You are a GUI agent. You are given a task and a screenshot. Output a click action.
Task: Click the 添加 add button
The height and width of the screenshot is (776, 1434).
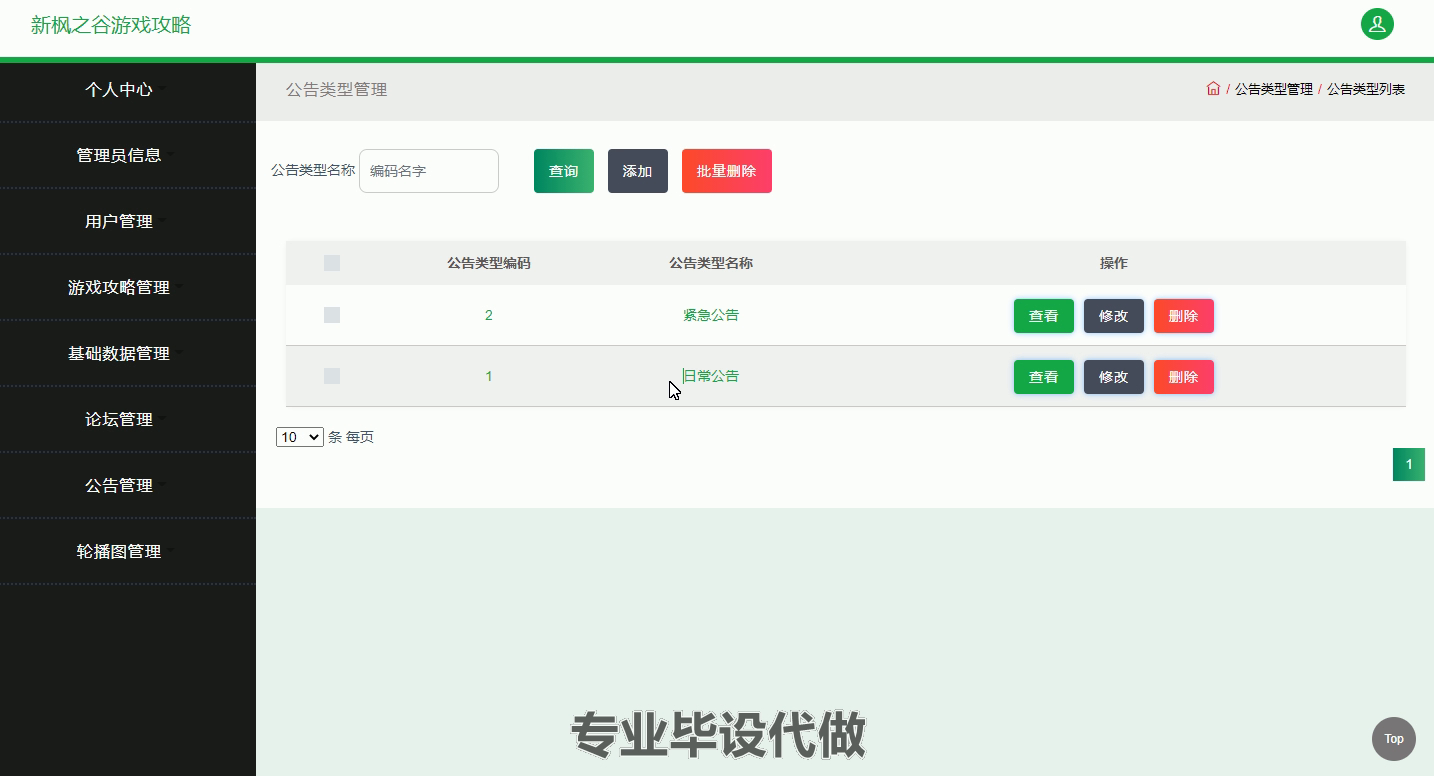(638, 171)
